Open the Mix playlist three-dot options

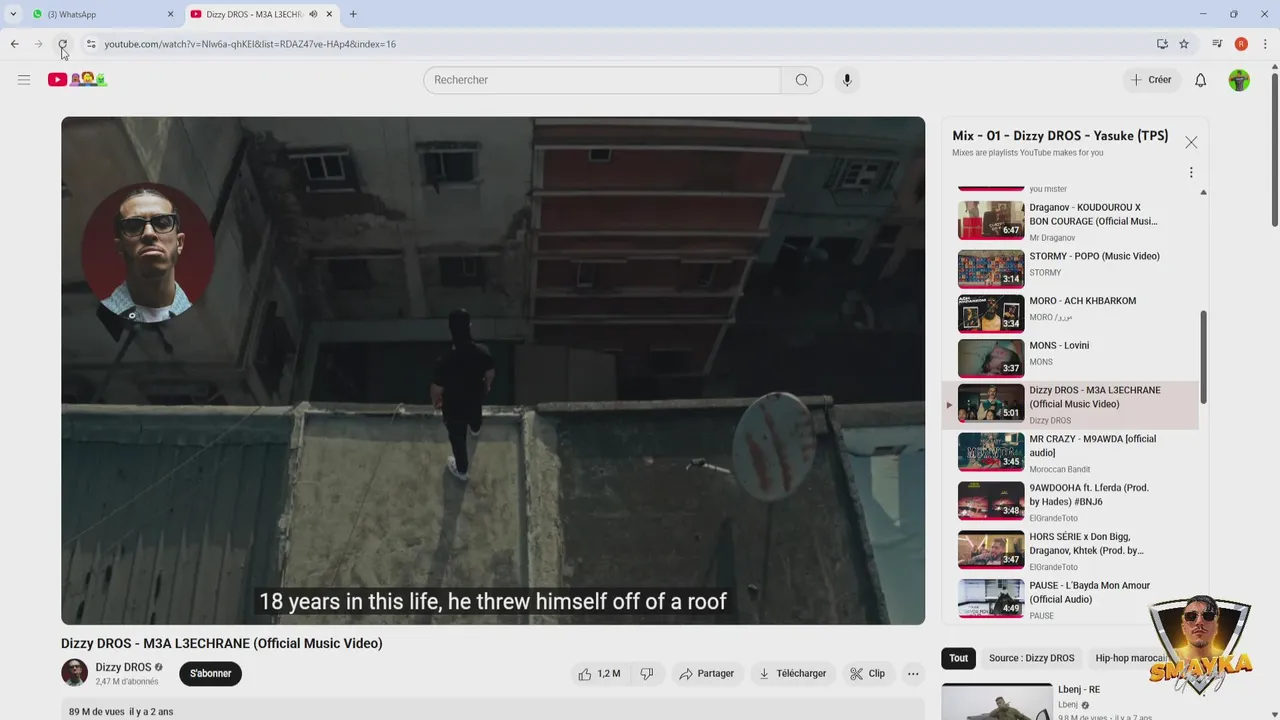(1191, 172)
